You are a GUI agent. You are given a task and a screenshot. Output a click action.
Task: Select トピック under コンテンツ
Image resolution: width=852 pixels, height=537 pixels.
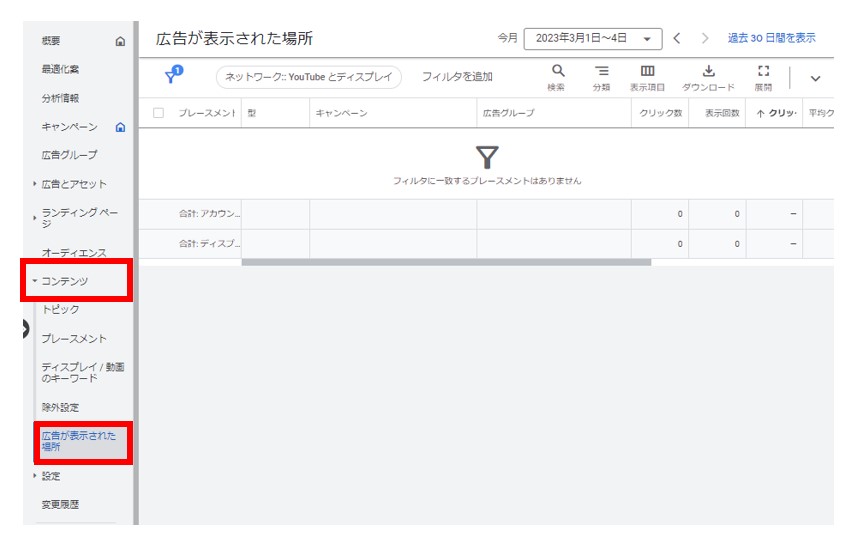coord(60,309)
